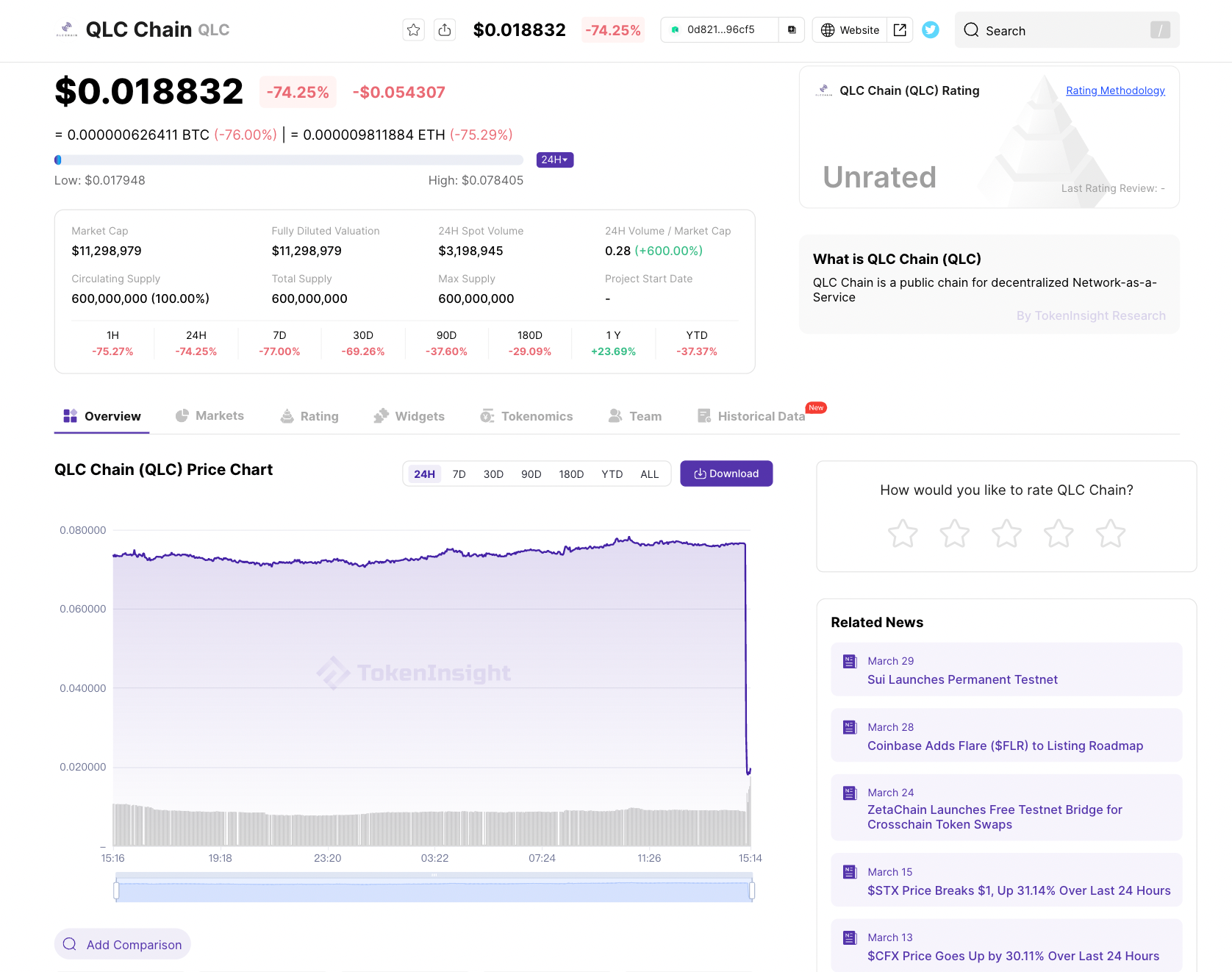The height and width of the screenshot is (972, 1232).
Task: Switch chart range to 30D
Action: coord(493,474)
